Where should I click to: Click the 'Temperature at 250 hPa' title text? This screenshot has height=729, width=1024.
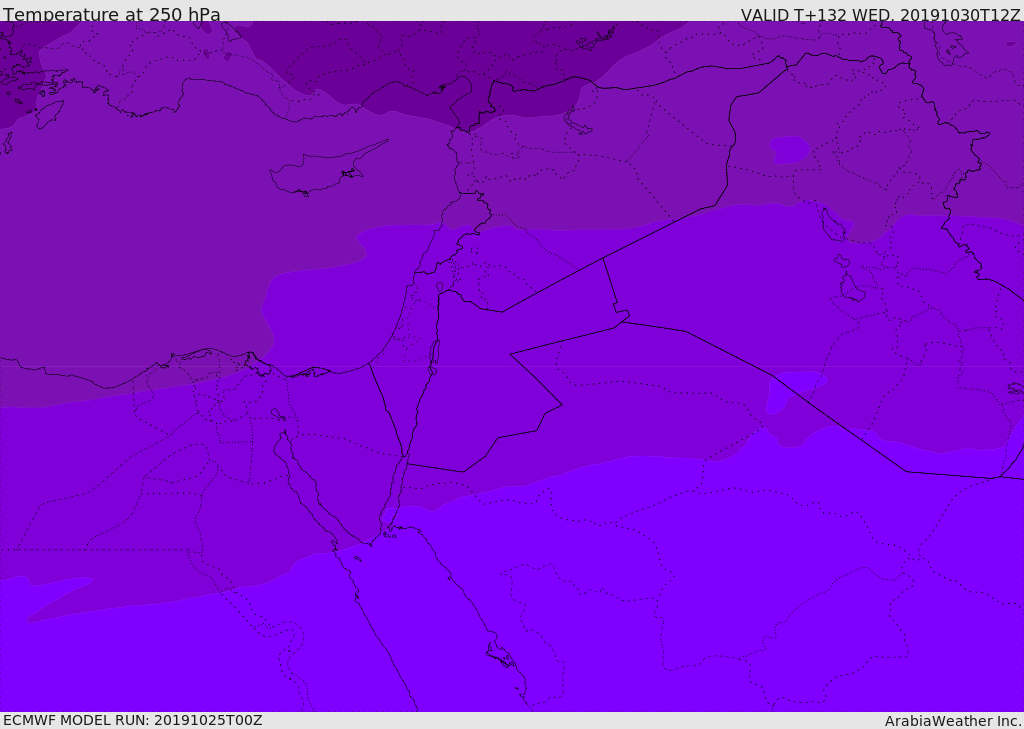click(112, 14)
